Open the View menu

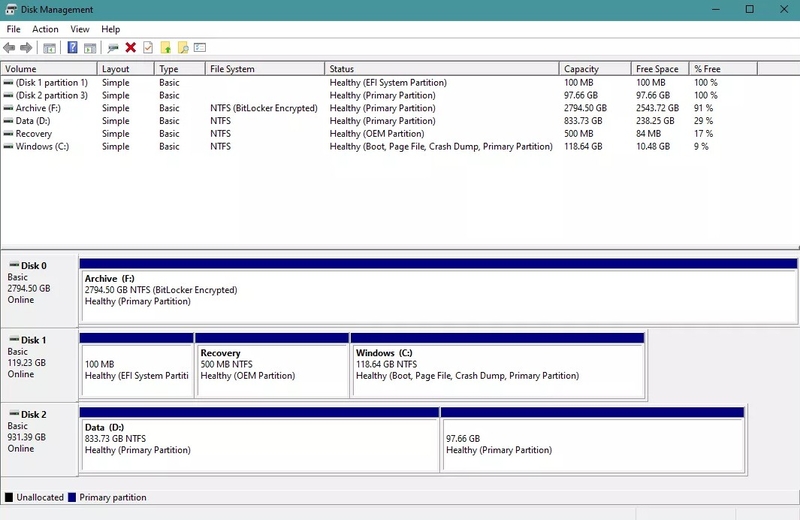[x=80, y=29]
